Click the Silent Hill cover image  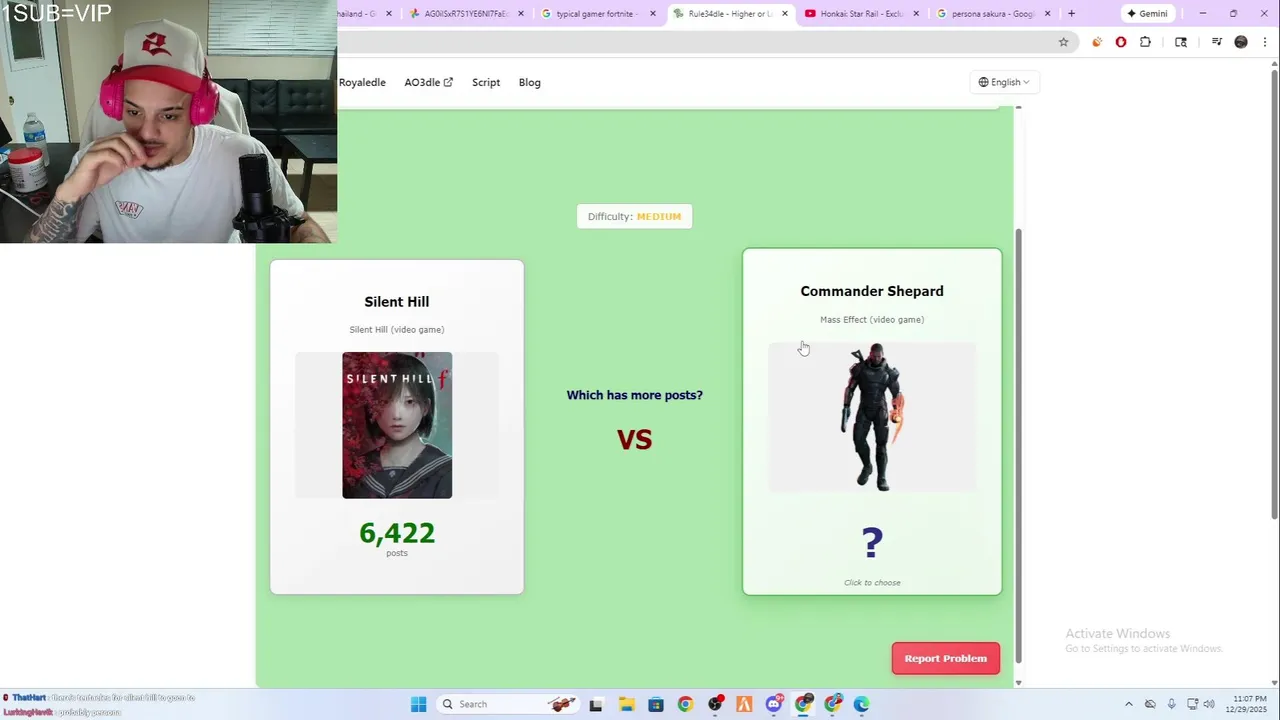[x=397, y=425]
